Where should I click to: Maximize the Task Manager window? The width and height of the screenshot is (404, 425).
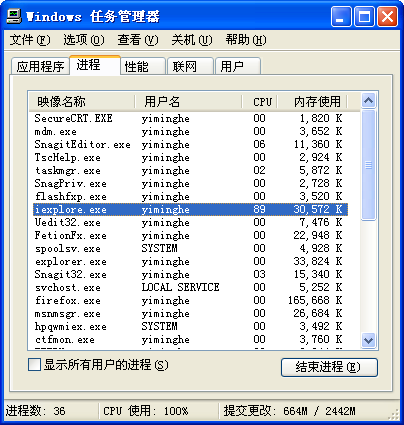[364, 16]
